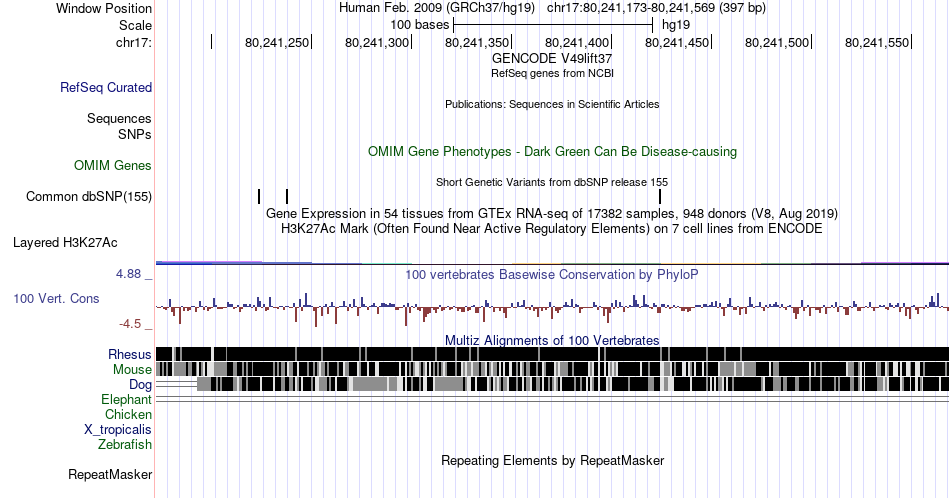The height and width of the screenshot is (498, 950).
Task: Select the Chicken alignment label
Action: point(128,414)
